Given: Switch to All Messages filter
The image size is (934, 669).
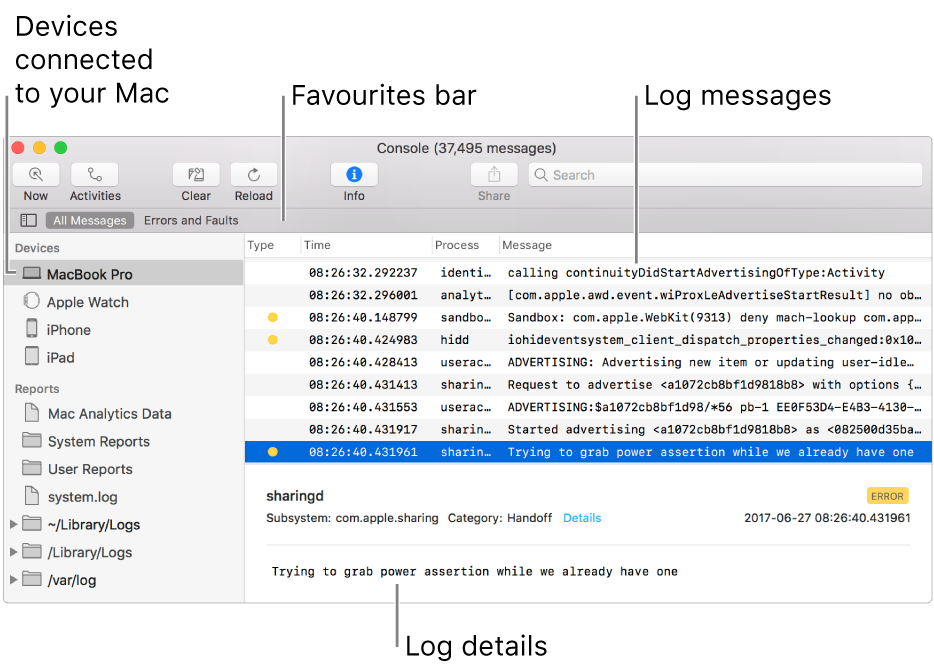Looking at the screenshot, I should coord(90,220).
